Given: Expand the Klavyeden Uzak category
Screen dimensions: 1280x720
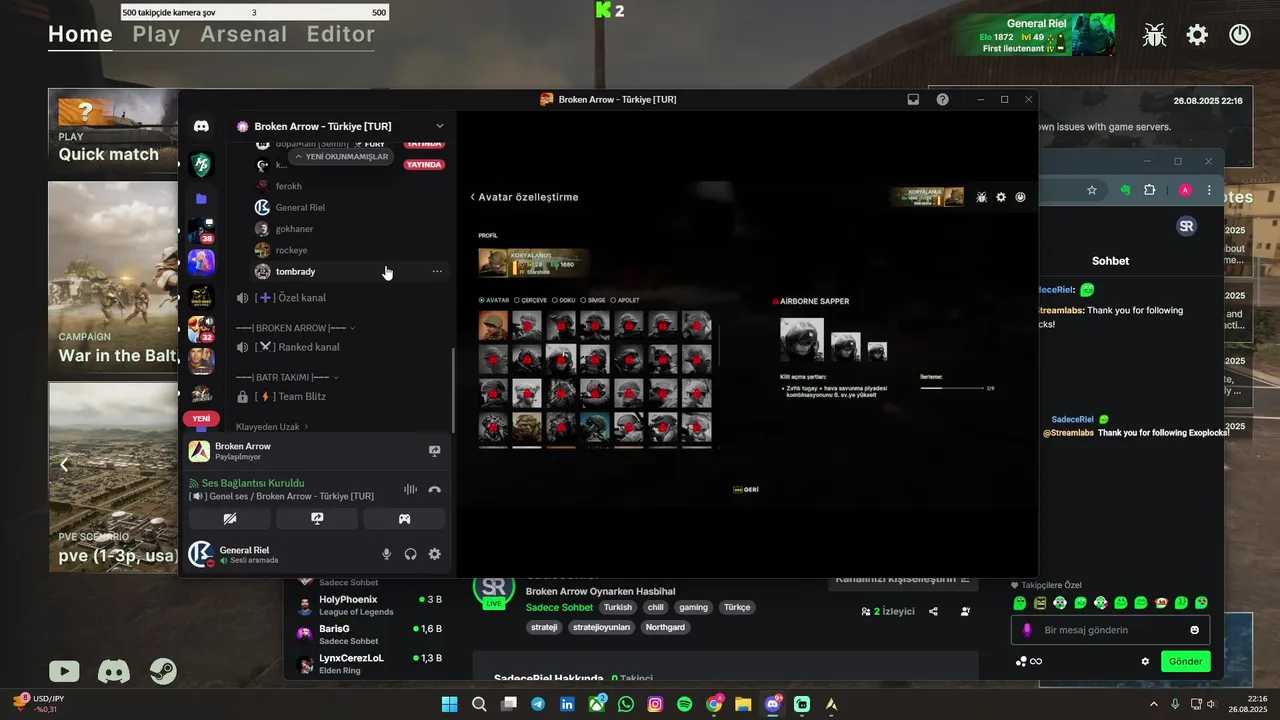Looking at the screenshot, I should 272,426.
